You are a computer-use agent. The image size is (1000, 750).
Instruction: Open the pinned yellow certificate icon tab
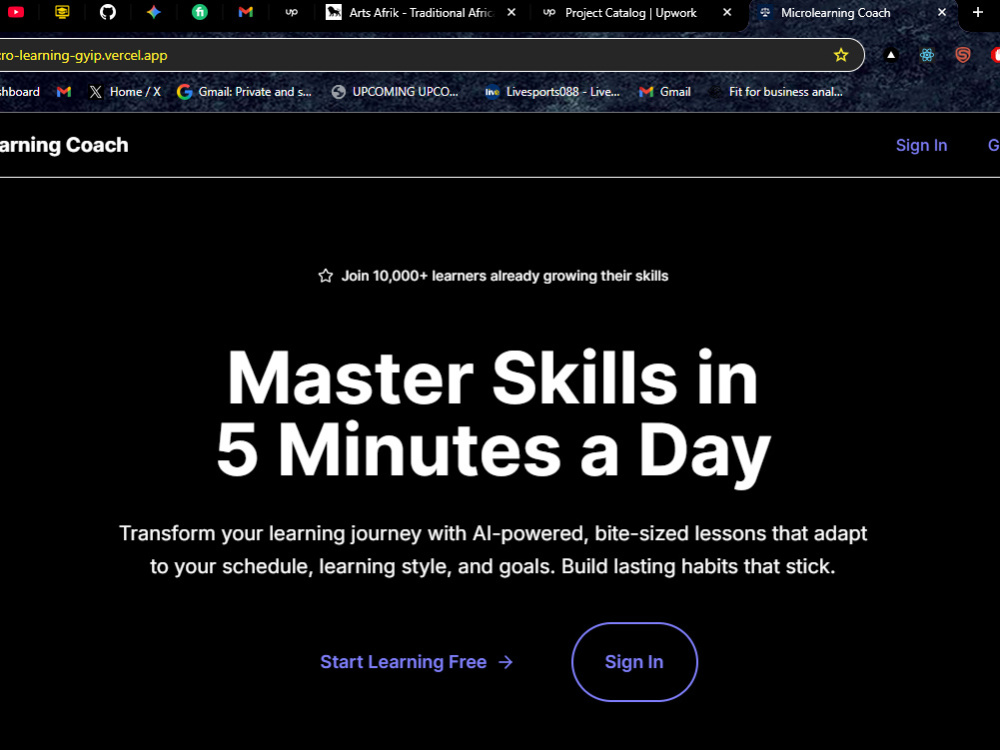pos(62,11)
